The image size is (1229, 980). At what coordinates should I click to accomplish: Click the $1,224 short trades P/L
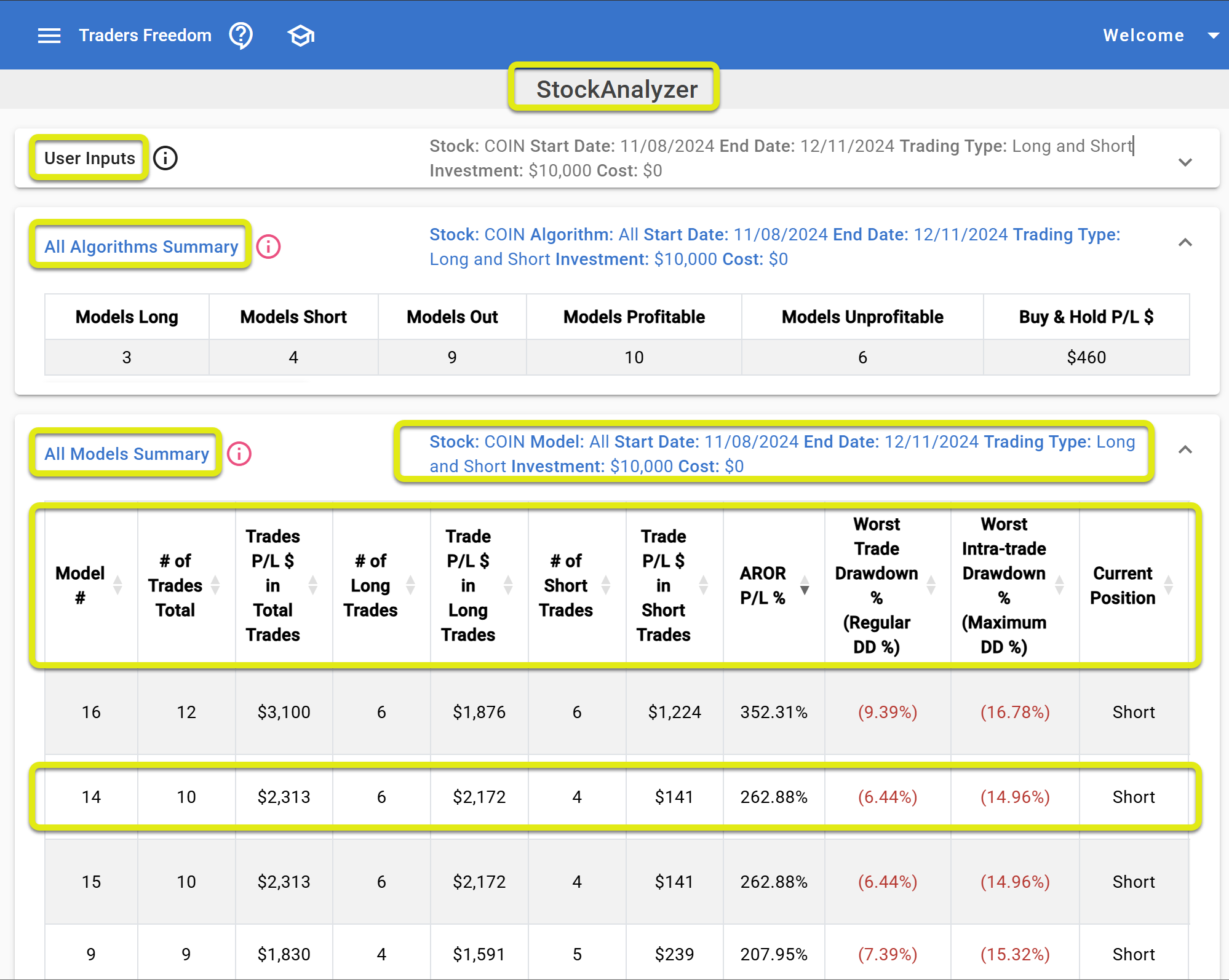pos(675,712)
